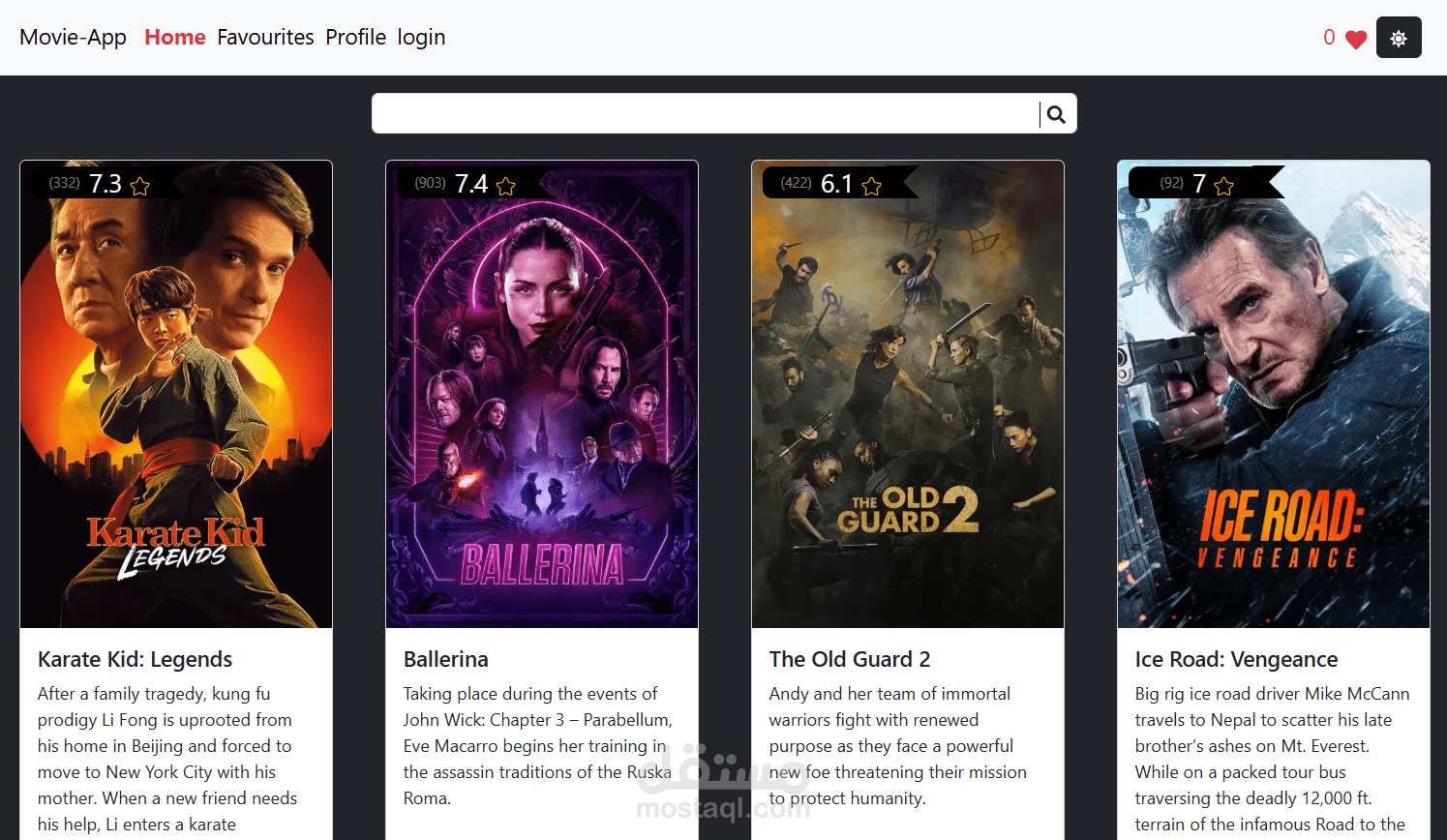
Task: Open The Old Guard 2 poster
Action: point(908,395)
